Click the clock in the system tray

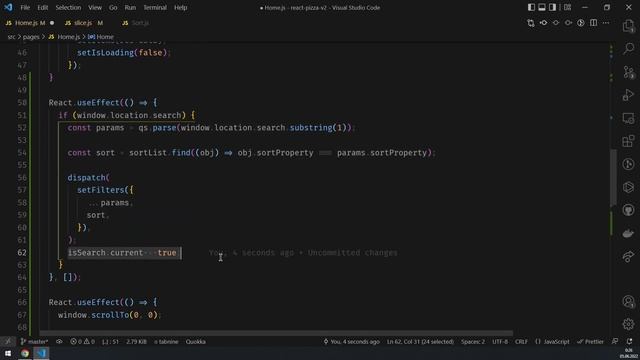(x=629, y=353)
